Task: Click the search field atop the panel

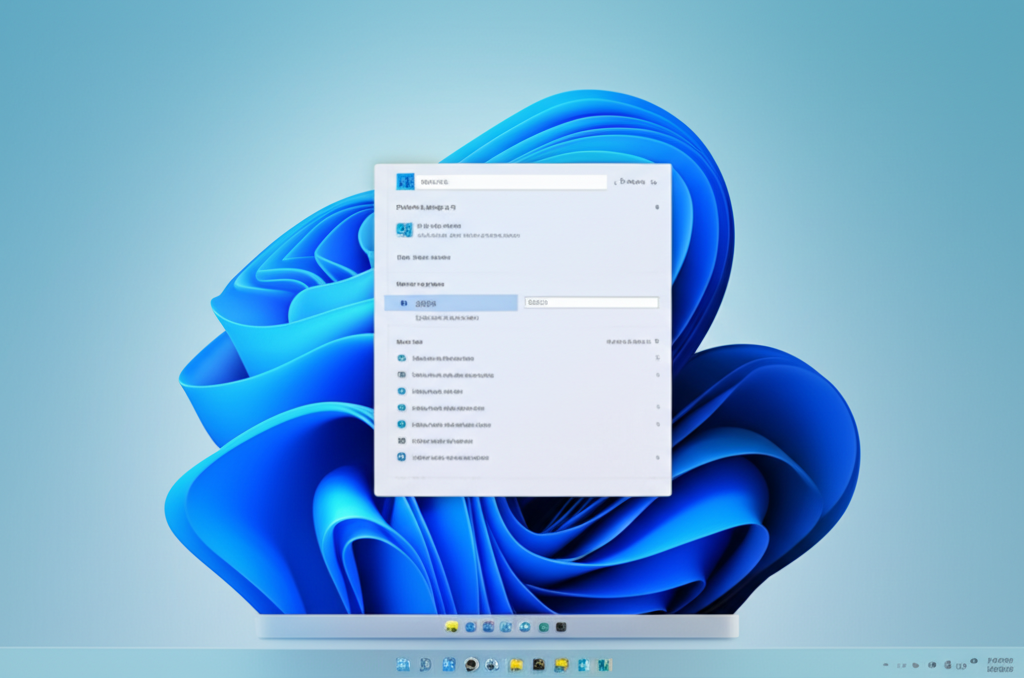Action: coord(512,182)
